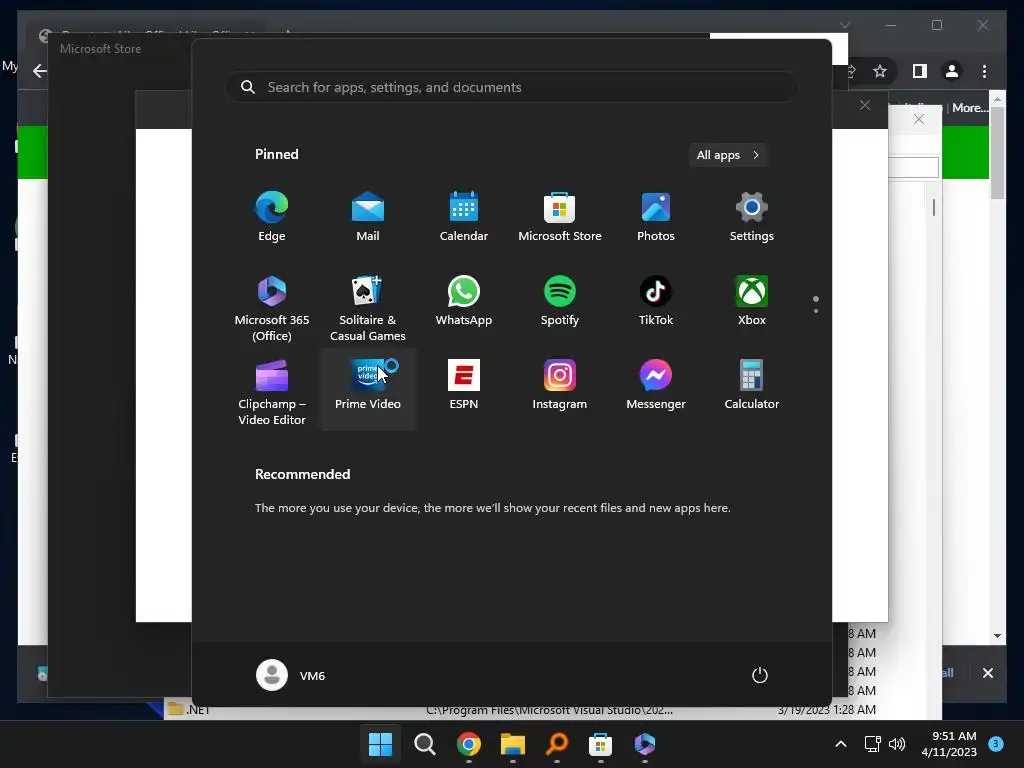Viewport: 1024px width, 768px height.
Task: Open the clock showing 9:51 AM
Action: pos(949,744)
